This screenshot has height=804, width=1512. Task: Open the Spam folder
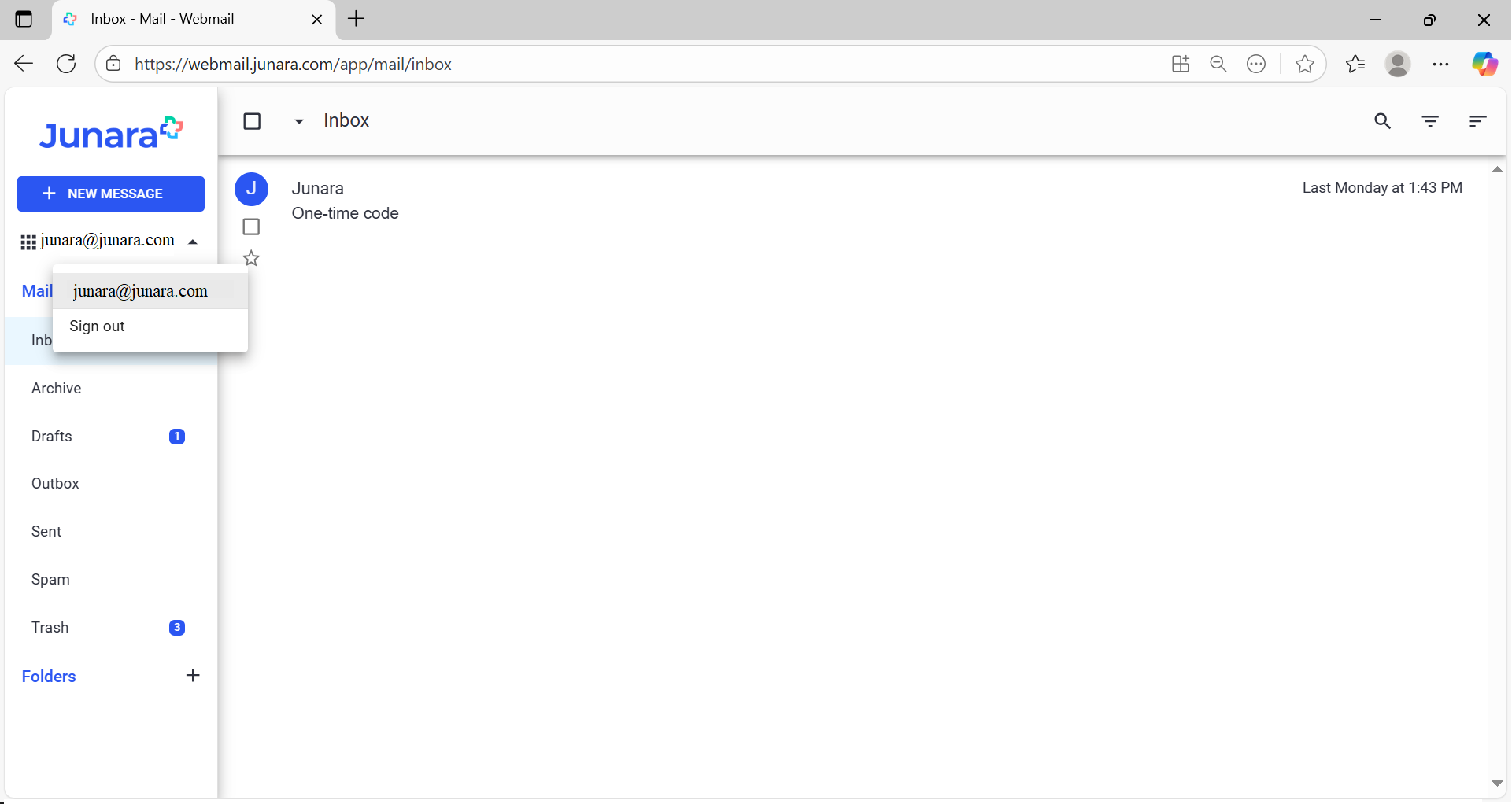click(111, 580)
